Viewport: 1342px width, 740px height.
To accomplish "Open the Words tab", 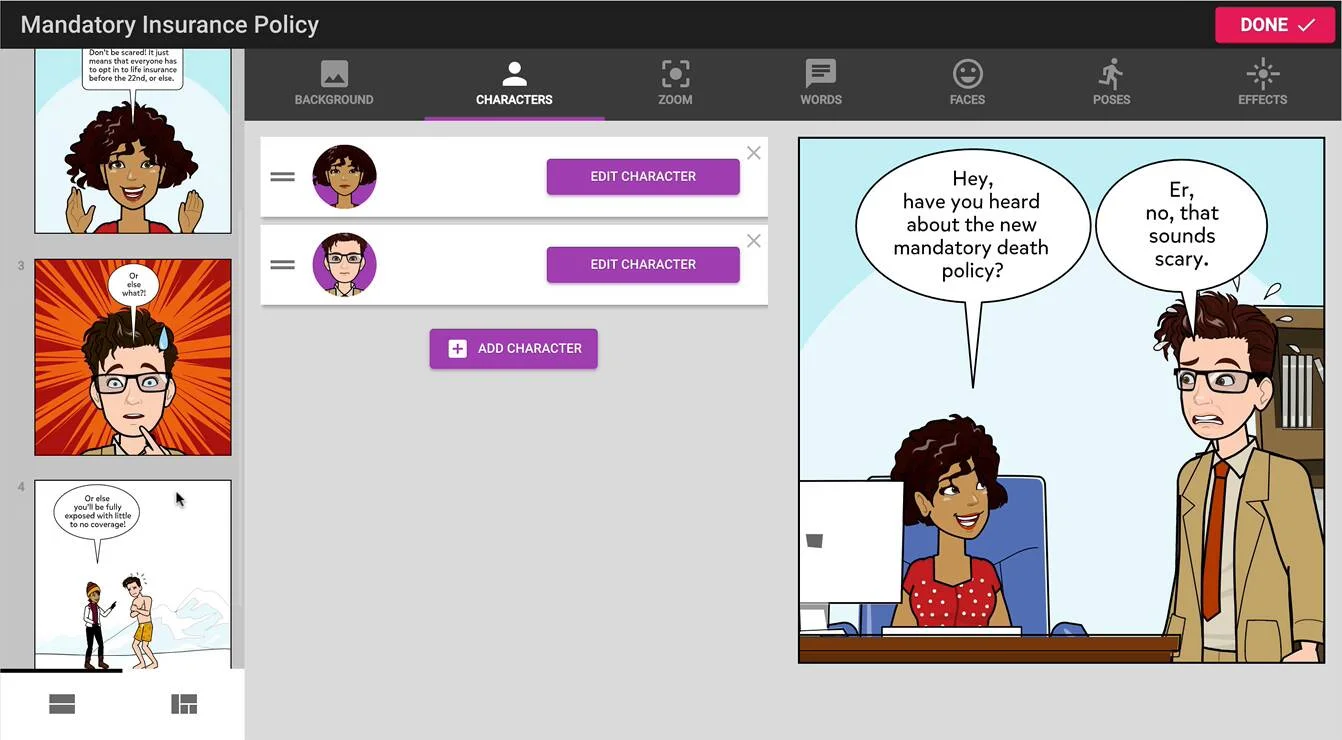I will 820,84.
